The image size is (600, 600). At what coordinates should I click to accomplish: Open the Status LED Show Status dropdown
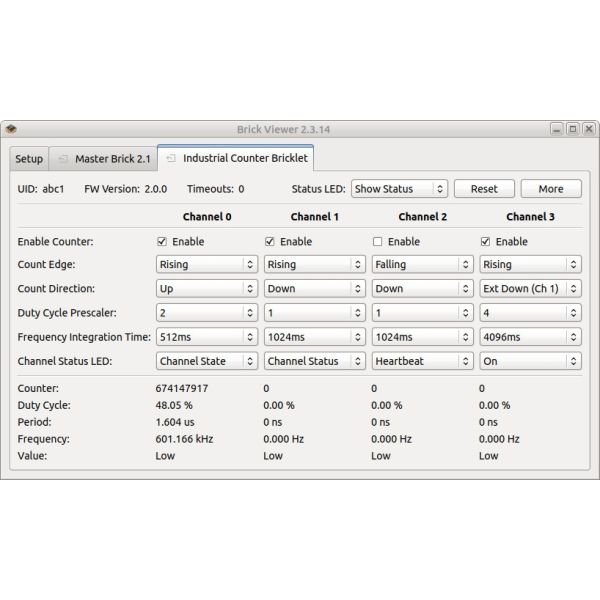tap(399, 189)
